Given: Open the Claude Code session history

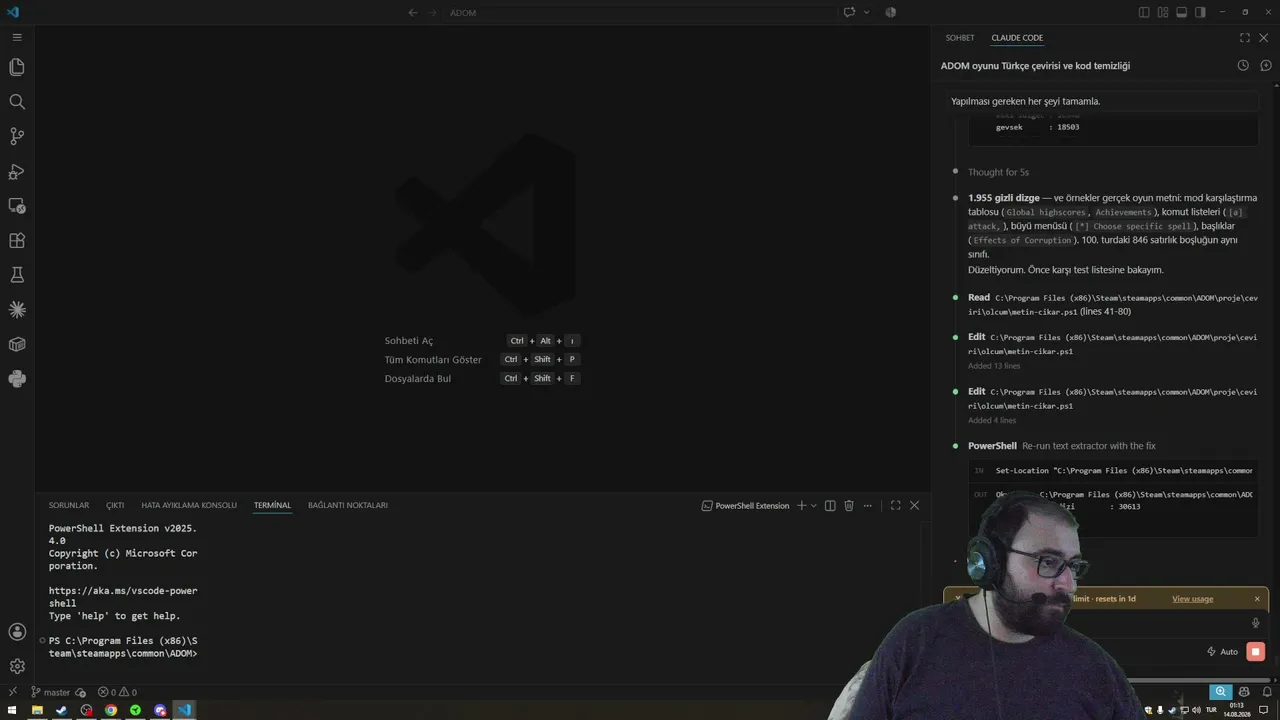Looking at the screenshot, I should point(1243,66).
